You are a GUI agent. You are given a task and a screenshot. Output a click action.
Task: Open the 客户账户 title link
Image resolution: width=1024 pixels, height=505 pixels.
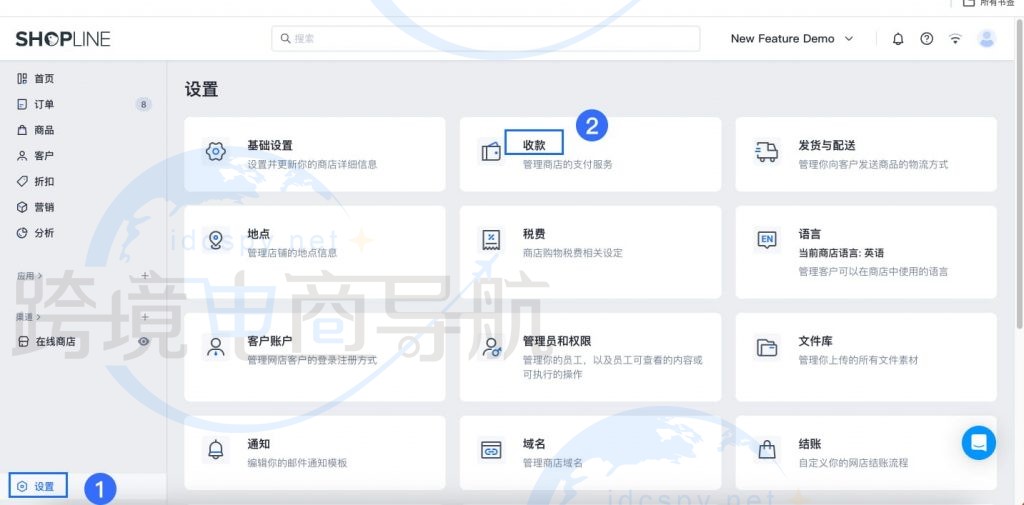tap(270, 341)
